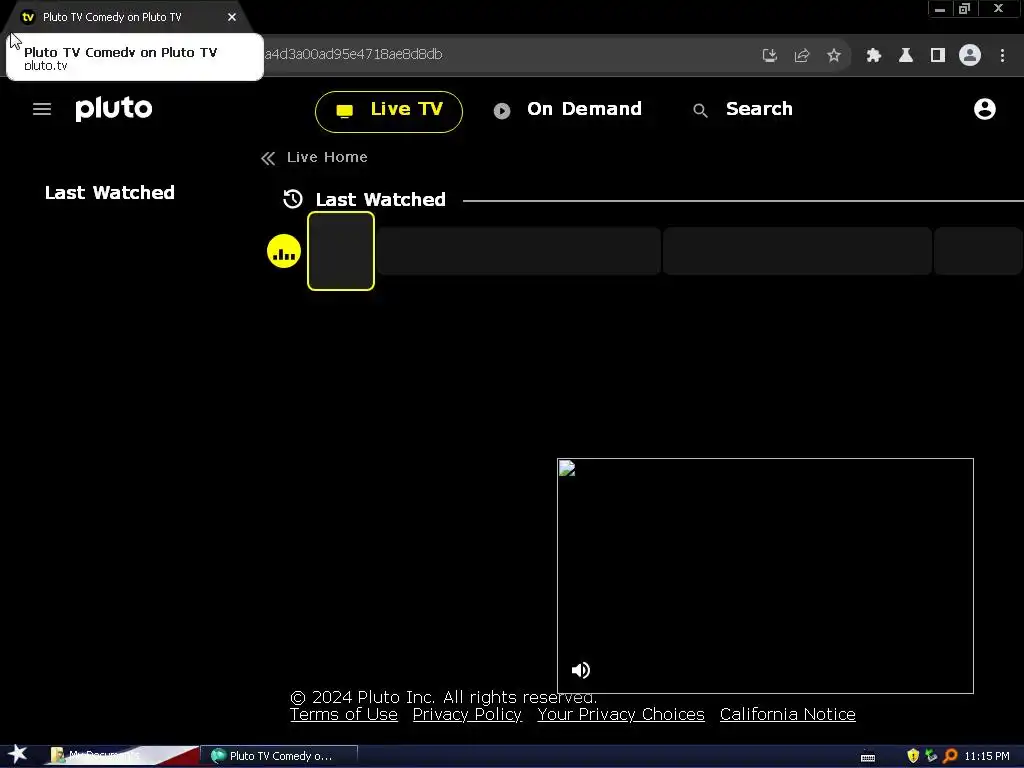
Task: Select the Pluto TV Comedy browser tab
Action: pyautogui.click(x=127, y=17)
